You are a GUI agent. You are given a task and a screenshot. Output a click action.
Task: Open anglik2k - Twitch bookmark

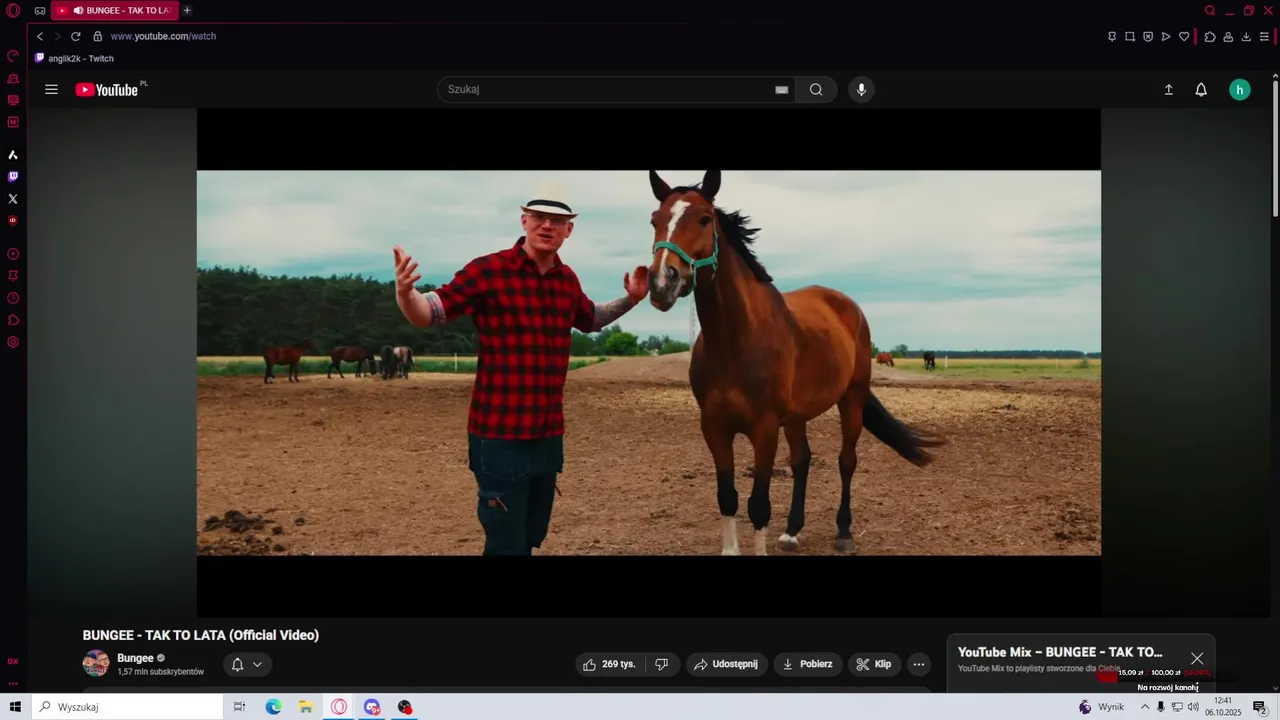(x=74, y=58)
